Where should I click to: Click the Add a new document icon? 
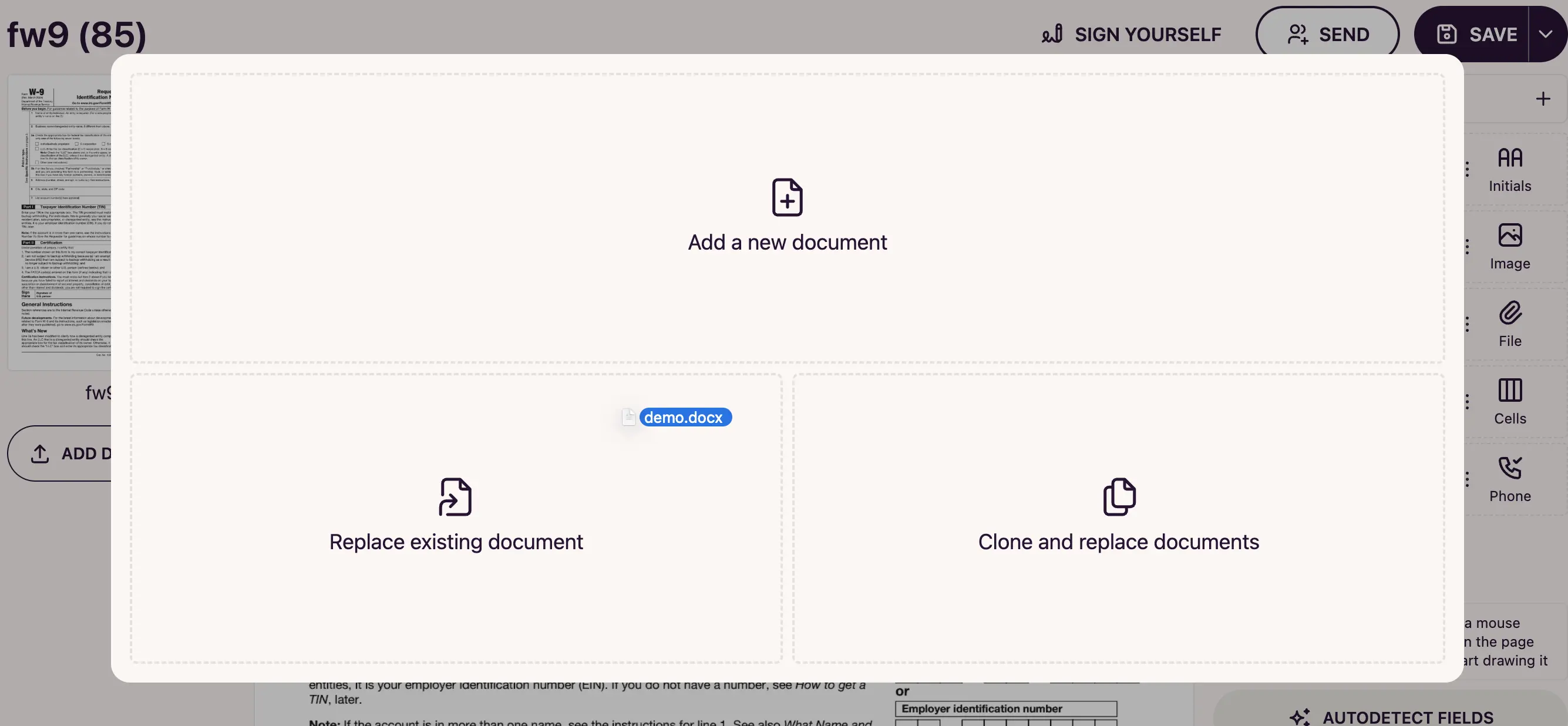(787, 197)
